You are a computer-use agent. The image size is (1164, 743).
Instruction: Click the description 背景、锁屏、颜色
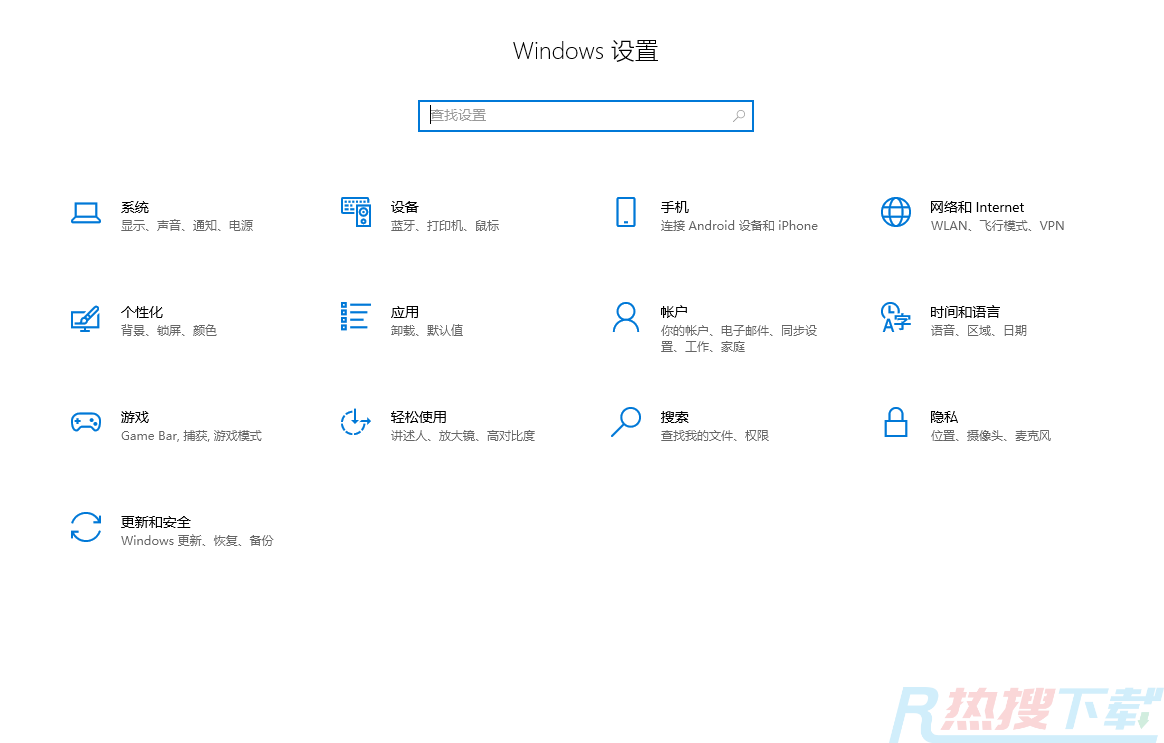point(169,330)
